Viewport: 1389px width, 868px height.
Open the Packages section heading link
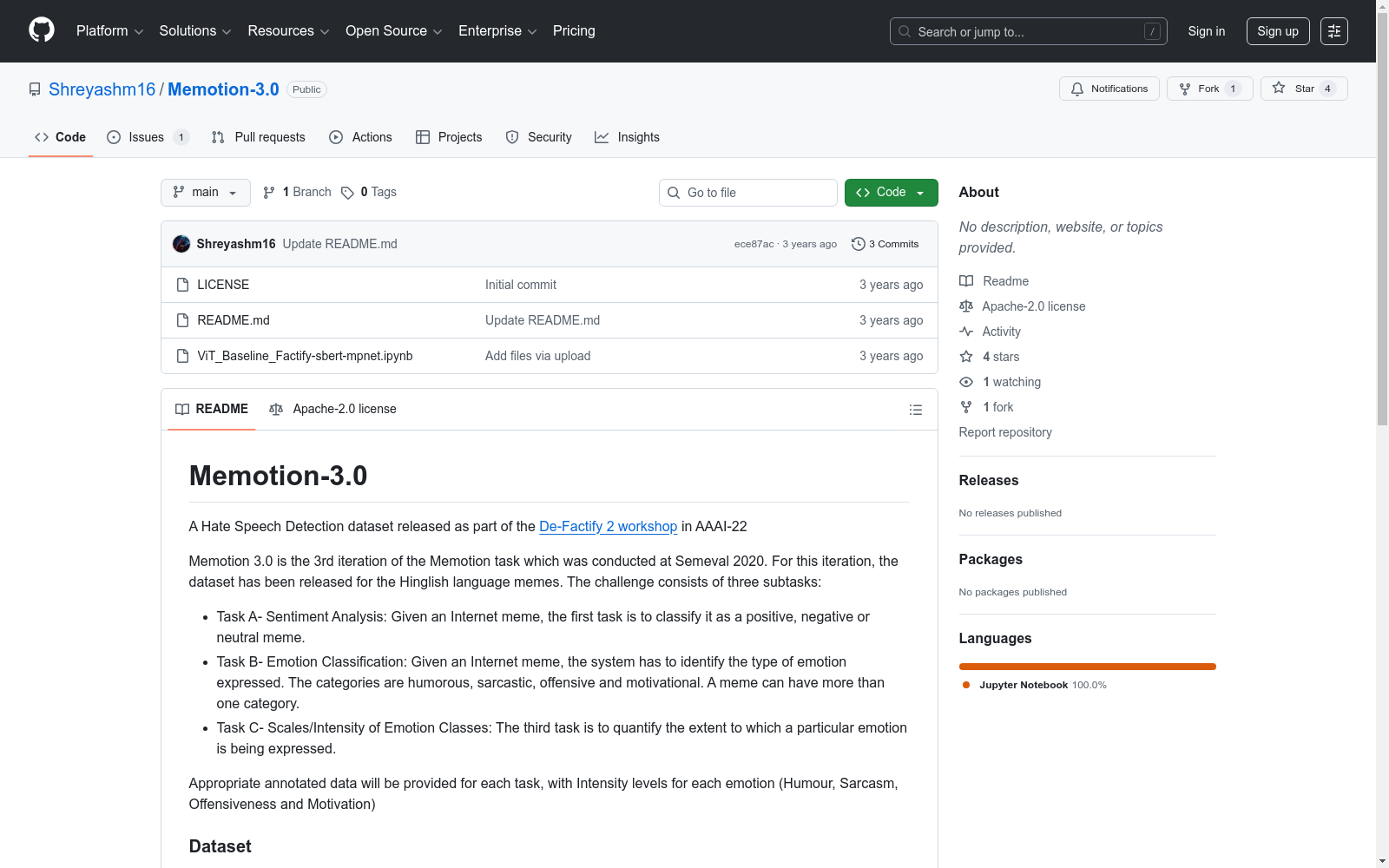pyautogui.click(x=991, y=559)
